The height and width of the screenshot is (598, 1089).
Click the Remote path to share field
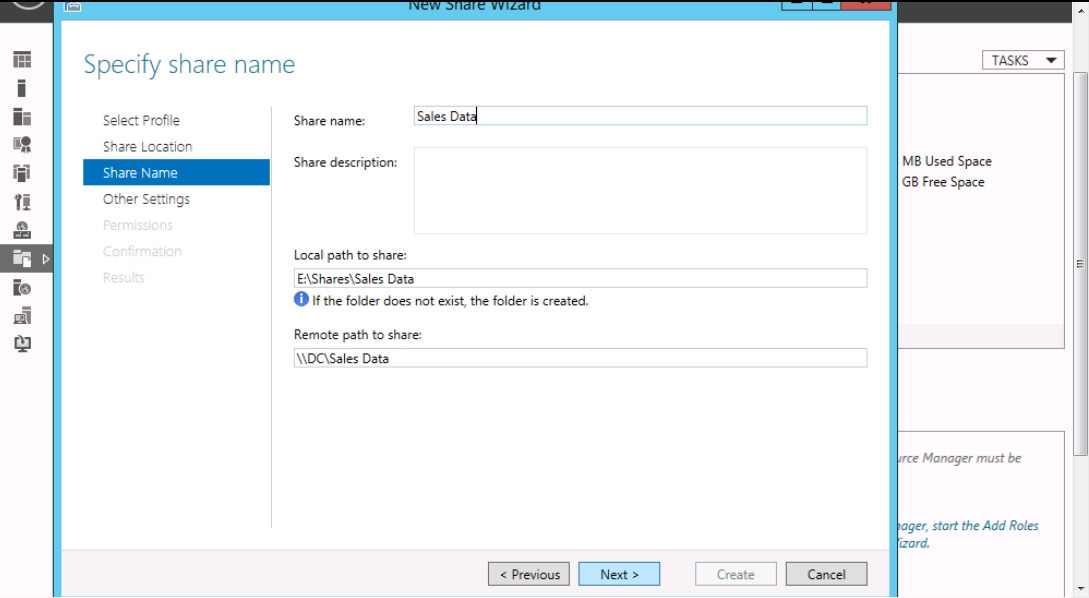(x=580, y=358)
